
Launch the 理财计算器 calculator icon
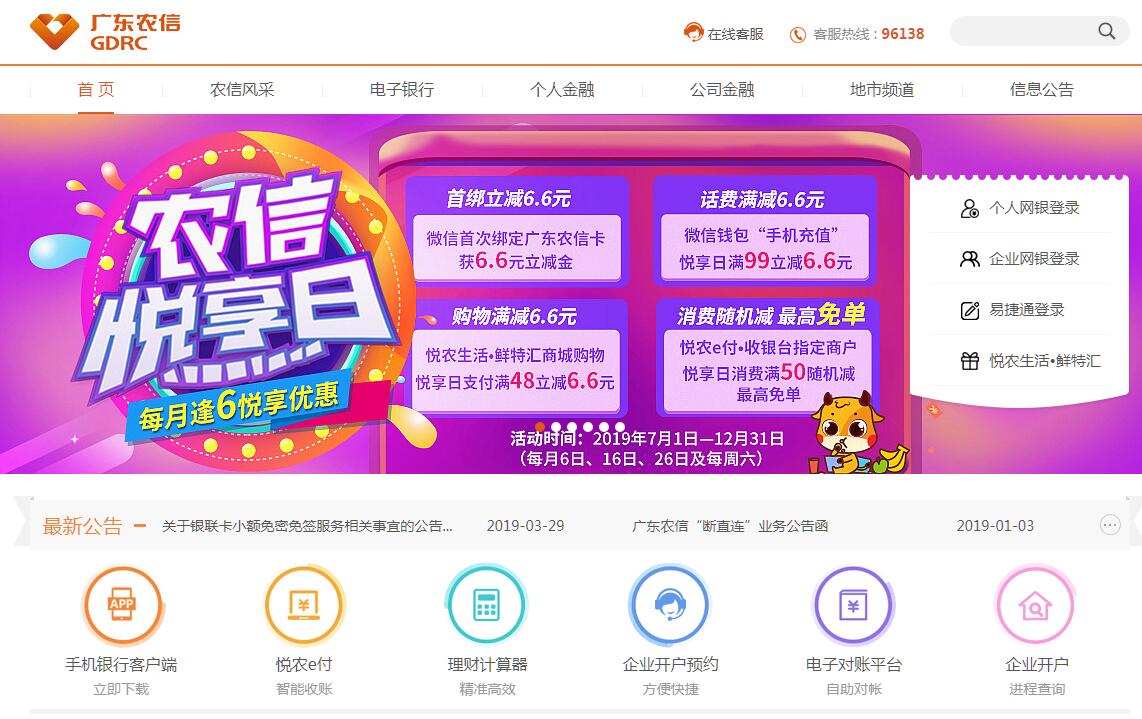click(487, 605)
